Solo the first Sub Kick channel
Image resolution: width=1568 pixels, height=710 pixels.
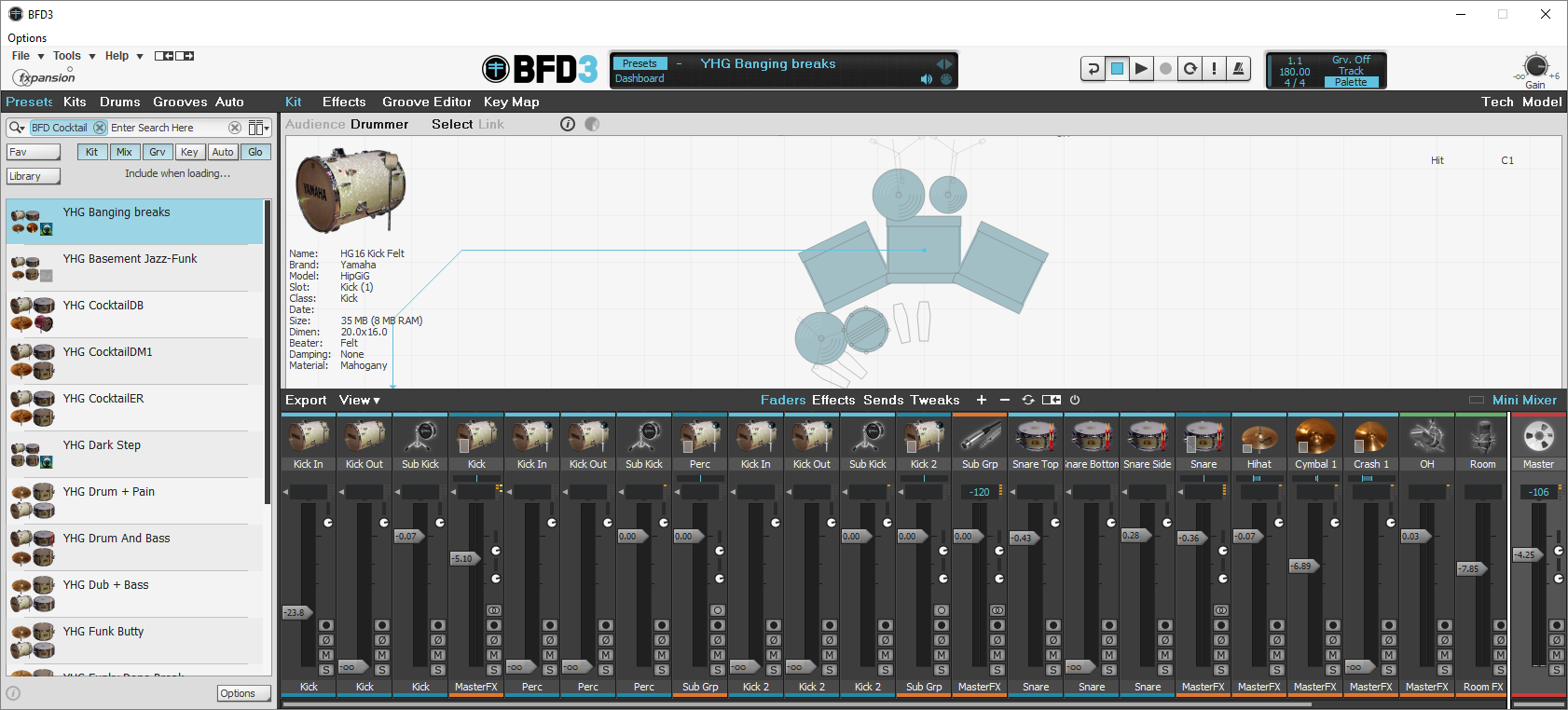coord(438,670)
